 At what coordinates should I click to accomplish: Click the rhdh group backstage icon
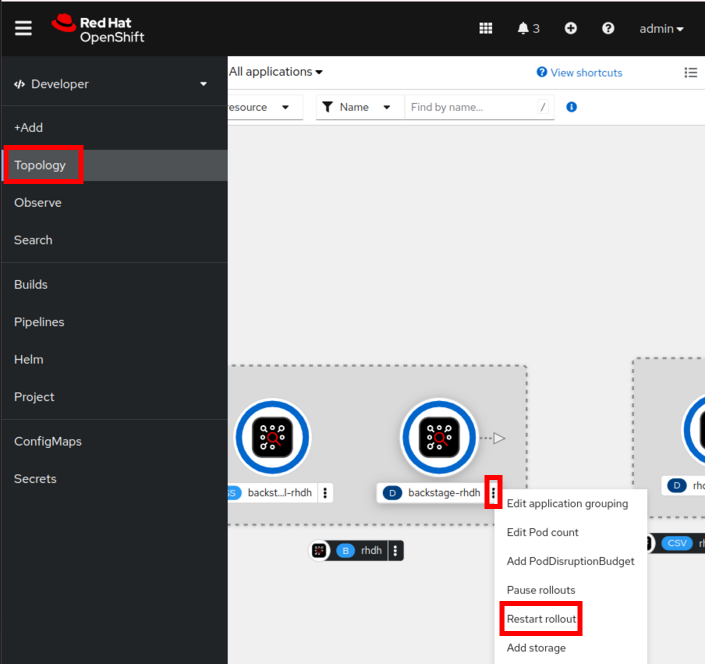coord(319,550)
